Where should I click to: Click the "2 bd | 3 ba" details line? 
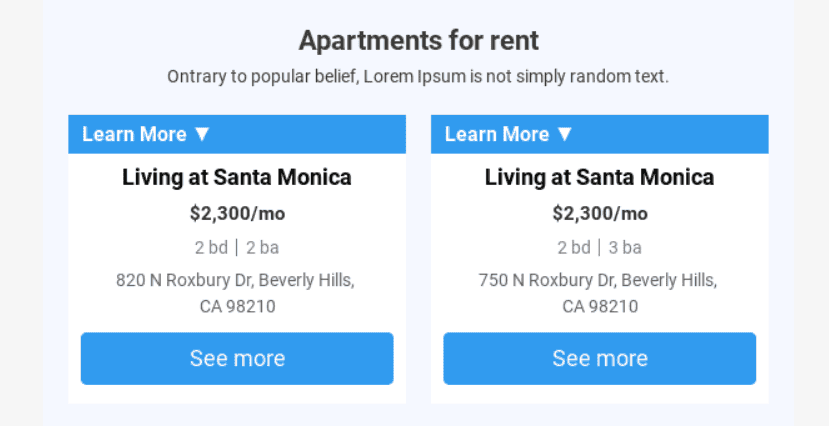(599, 247)
